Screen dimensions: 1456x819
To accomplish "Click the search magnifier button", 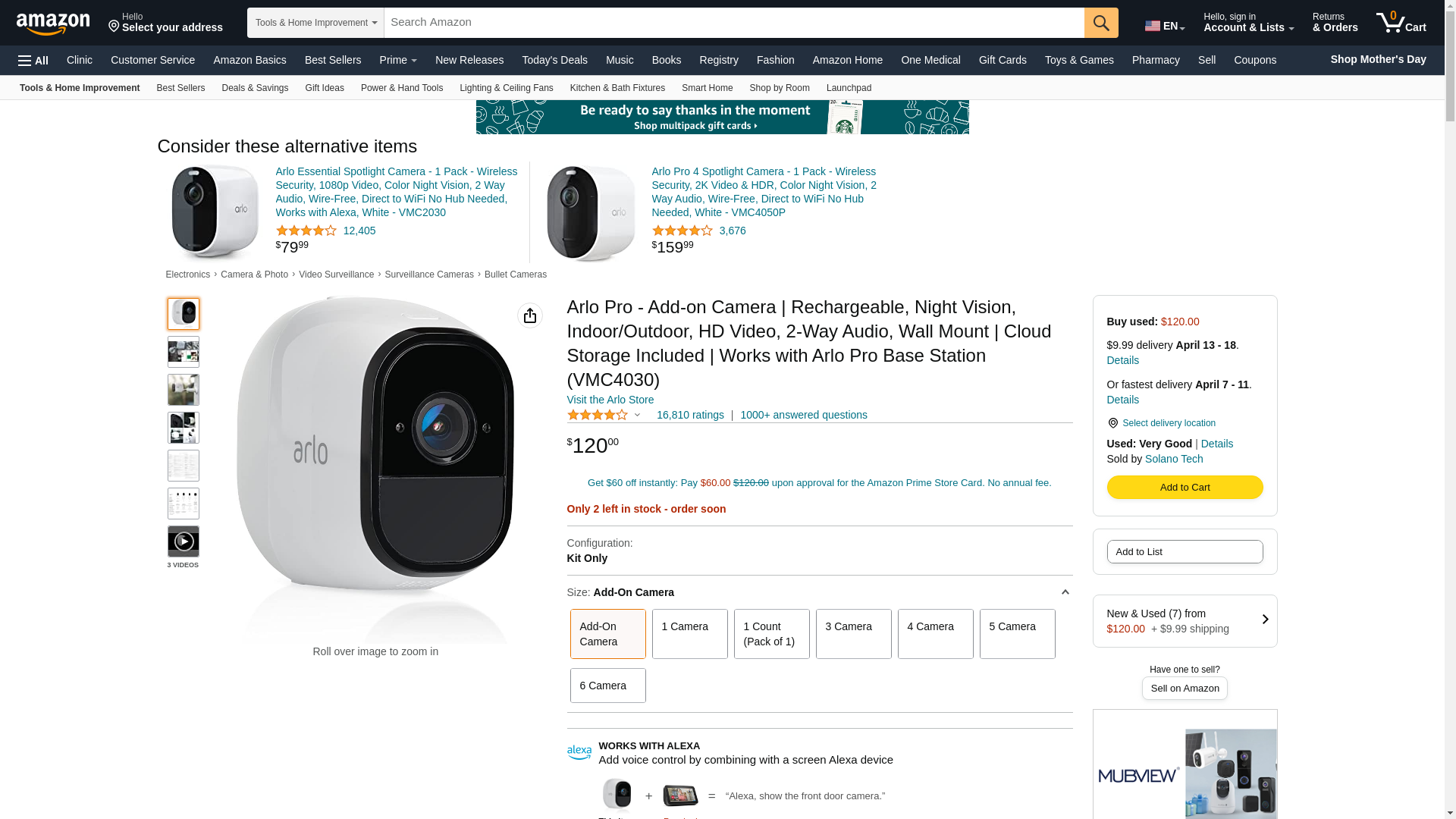I will [1101, 23].
